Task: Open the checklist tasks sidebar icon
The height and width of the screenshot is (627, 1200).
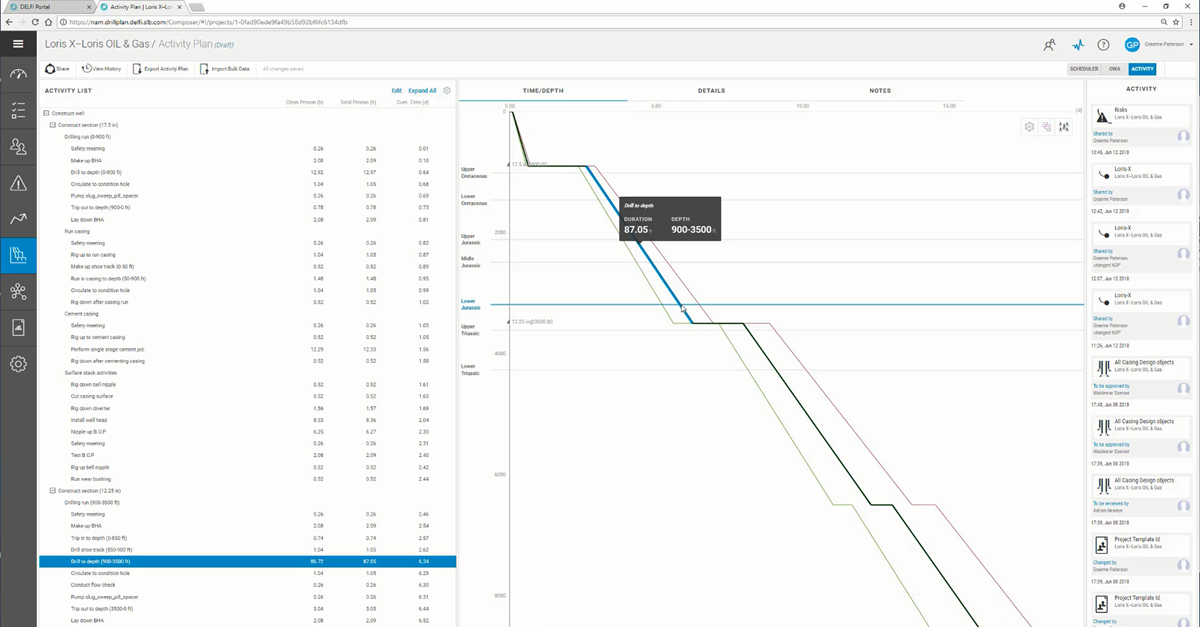Action: (18, 110)
